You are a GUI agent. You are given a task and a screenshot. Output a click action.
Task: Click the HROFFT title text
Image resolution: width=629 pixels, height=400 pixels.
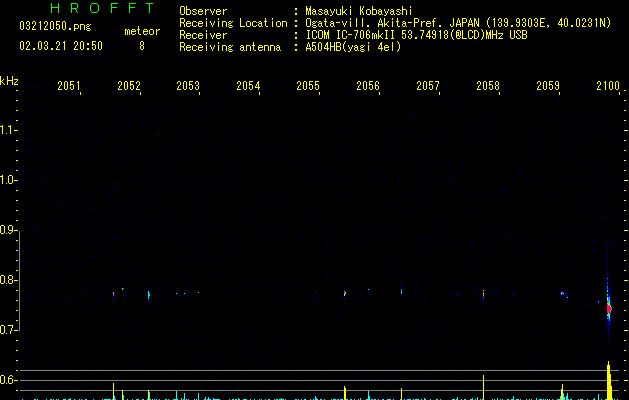click(x=102, y=8)
